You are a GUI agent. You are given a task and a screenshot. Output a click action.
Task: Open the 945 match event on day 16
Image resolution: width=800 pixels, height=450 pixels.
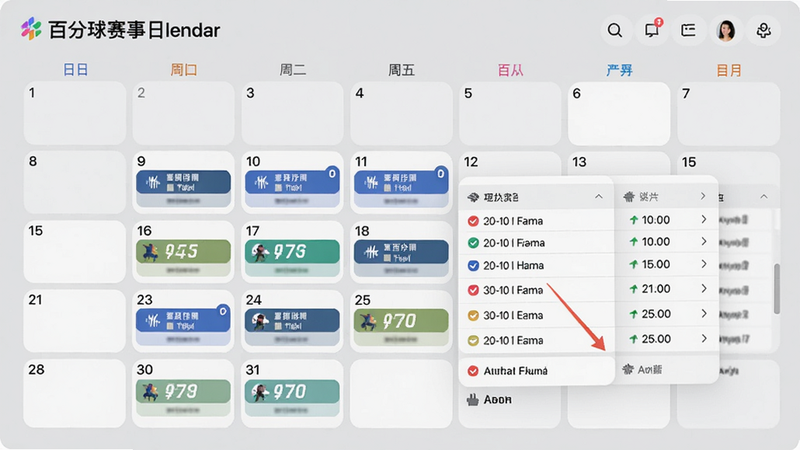pos(183,252)
